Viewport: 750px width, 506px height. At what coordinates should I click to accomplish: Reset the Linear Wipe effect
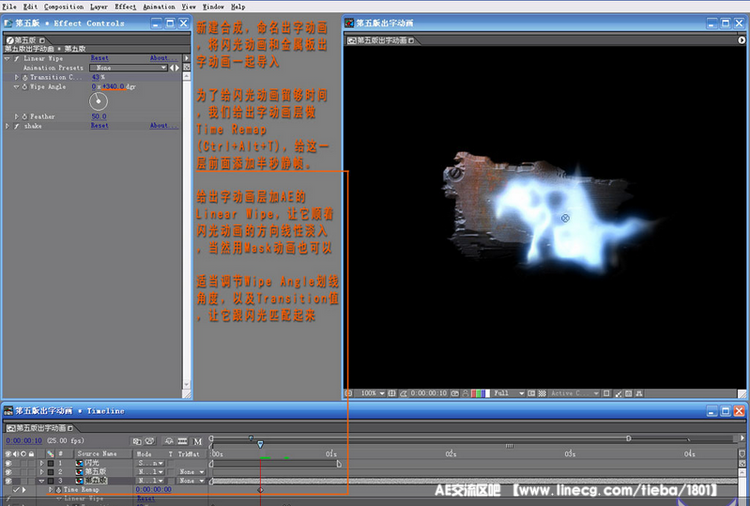click(99, 58)
